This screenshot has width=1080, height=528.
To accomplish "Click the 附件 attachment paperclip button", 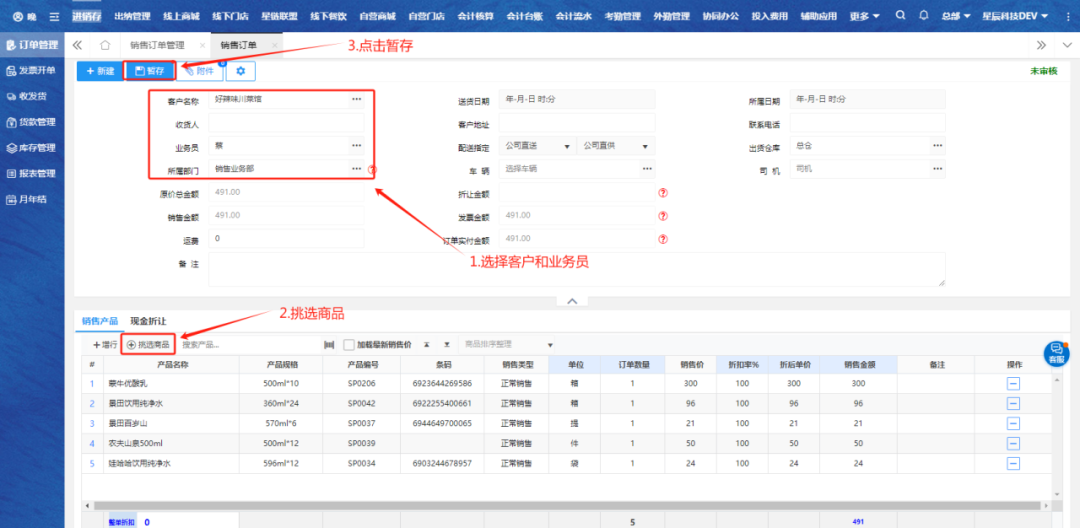I will (x=200, y=71).
